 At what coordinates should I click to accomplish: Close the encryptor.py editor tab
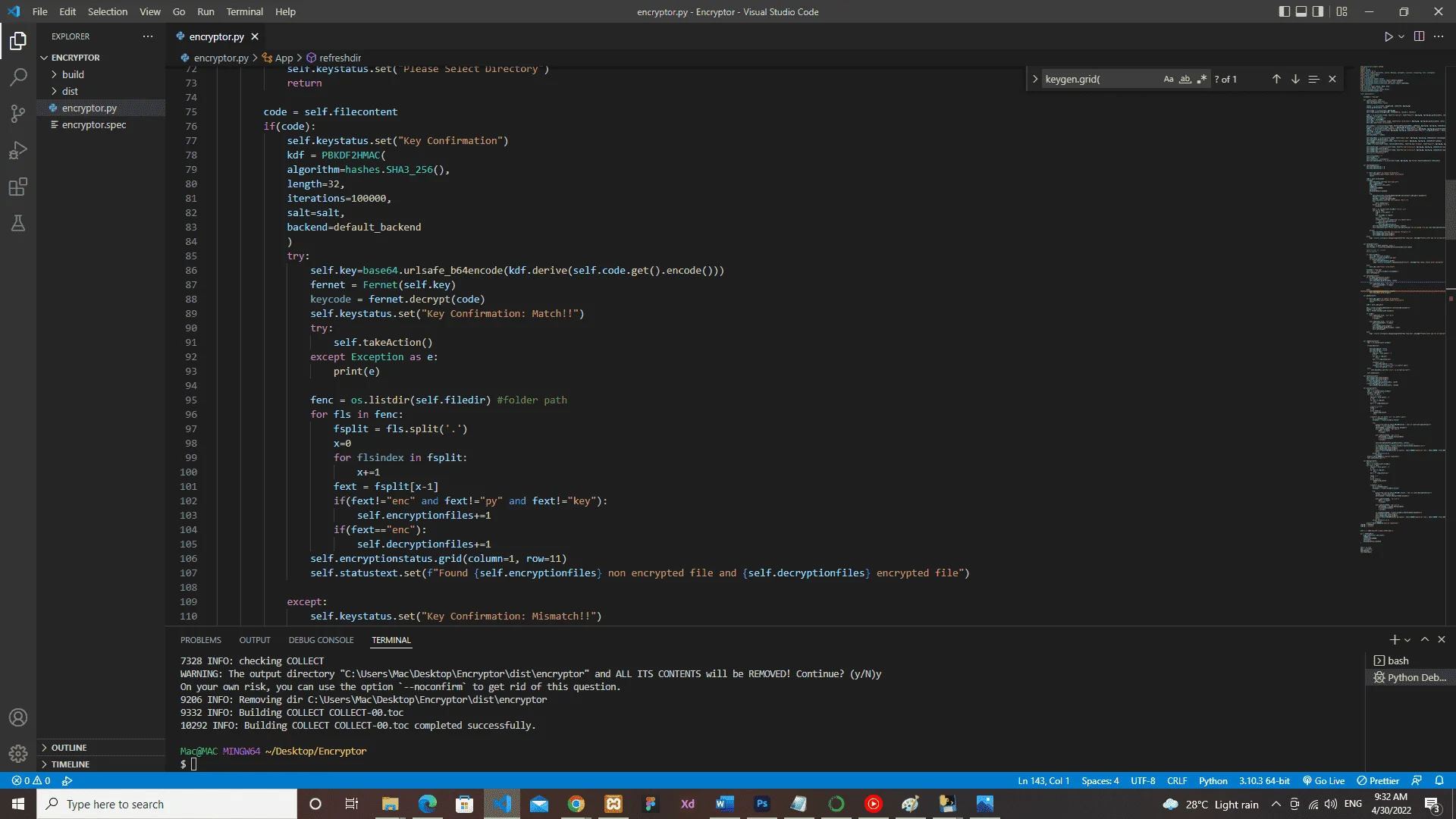pyautogui.click(x=255, y=36)
